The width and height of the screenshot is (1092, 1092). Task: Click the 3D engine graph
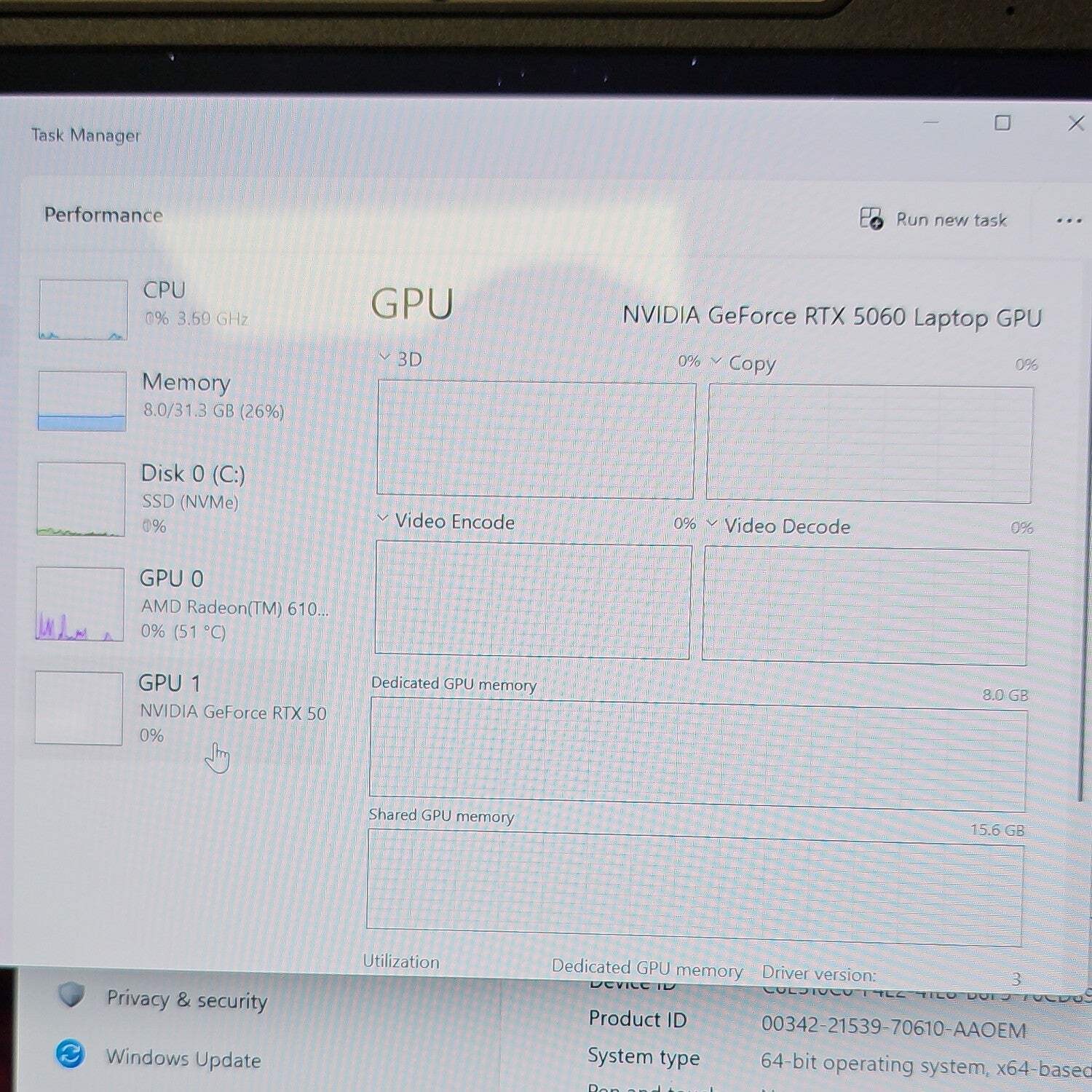pyautogui.click(x=536, y=440)
